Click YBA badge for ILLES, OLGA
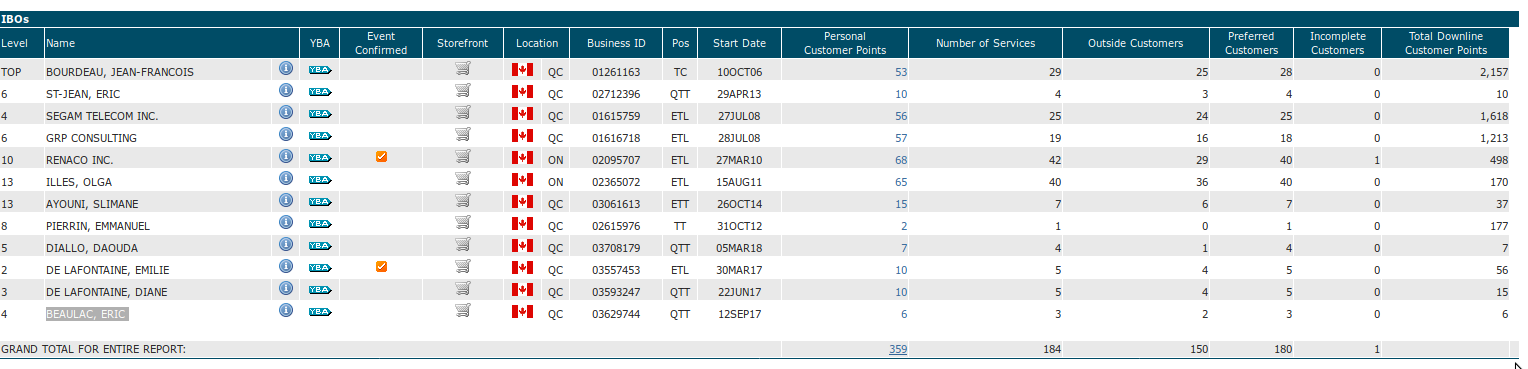The image size is (1528, 369). tap(320, 180)
